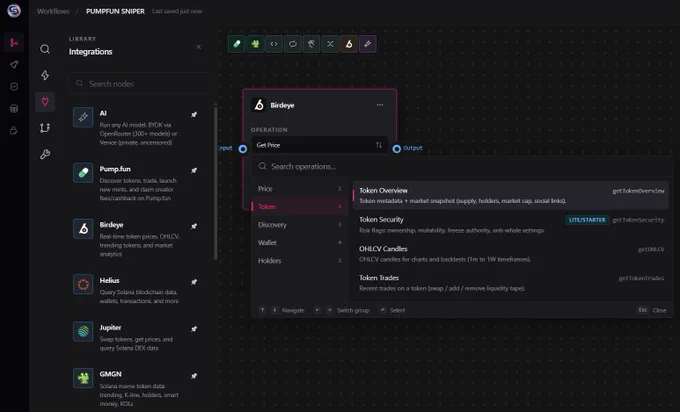The width and height of the screenshot is (680, 412).
Task: Pin the Helius integration
Action: click(194, 282)
